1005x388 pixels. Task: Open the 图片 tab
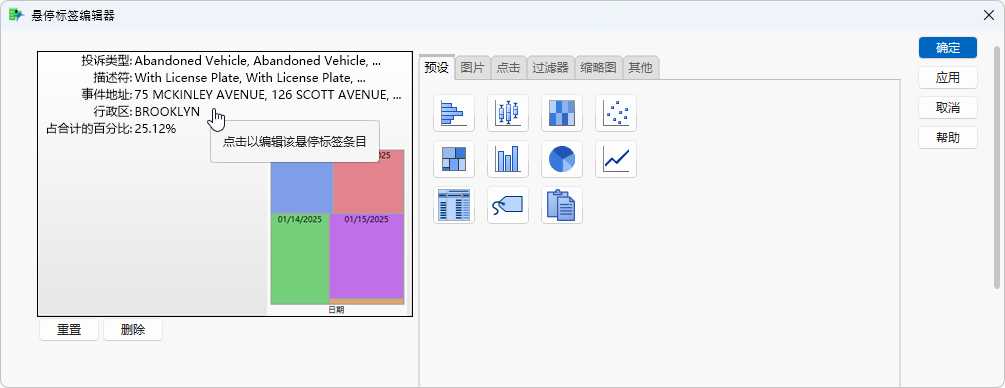pyautogui.click(x=472, y=67)
